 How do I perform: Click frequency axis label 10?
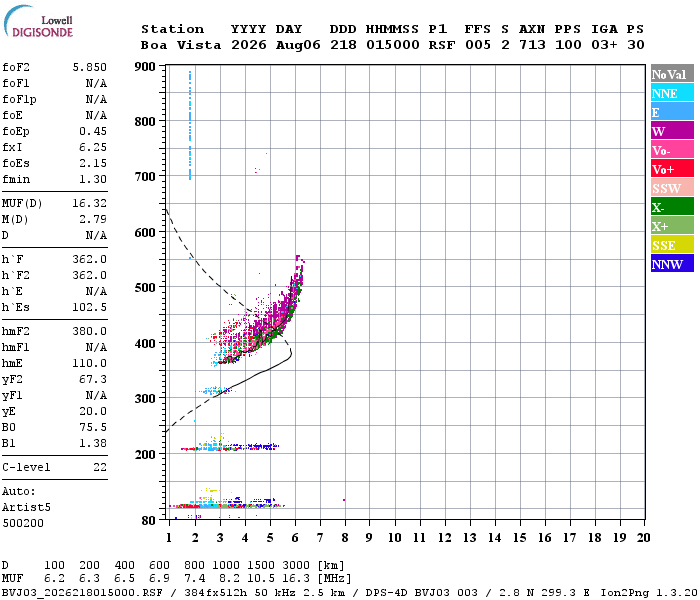(x=394, y=538)
